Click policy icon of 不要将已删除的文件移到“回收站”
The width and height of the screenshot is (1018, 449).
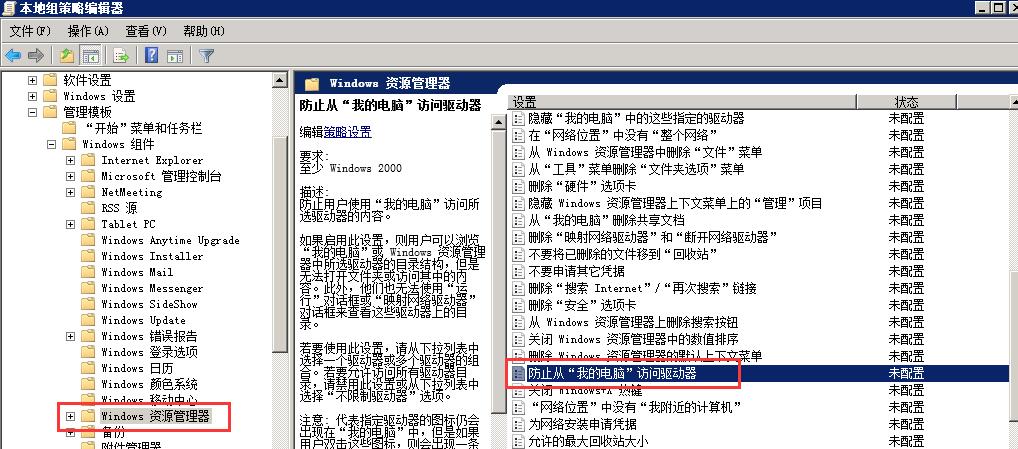click(518, 254)
